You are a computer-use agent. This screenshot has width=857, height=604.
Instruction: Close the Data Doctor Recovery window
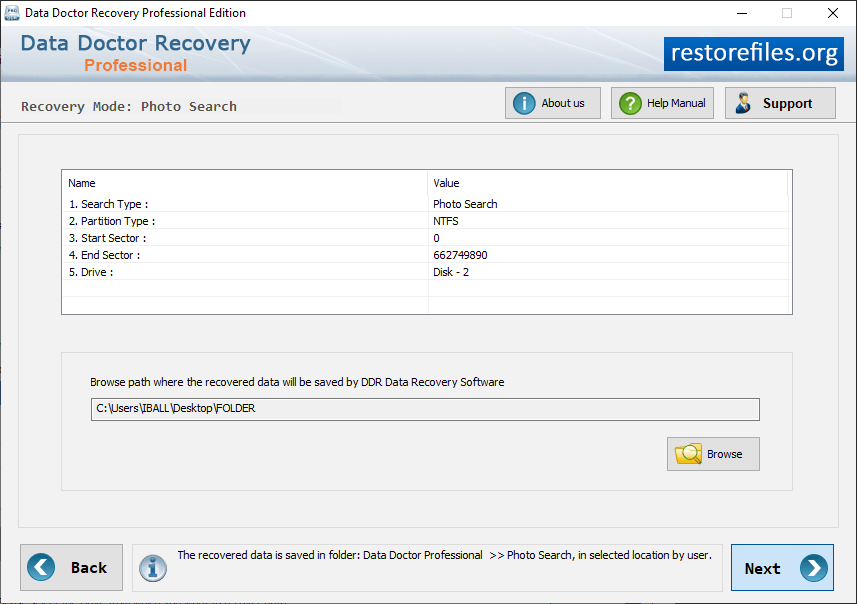[x=832, y=13]
